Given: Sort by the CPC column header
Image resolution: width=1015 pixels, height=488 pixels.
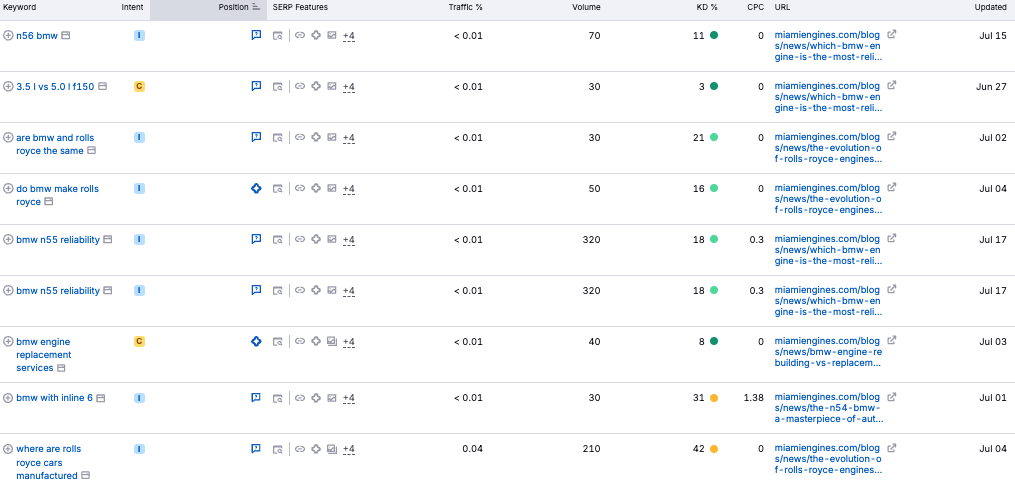Looking at the screenshot, I should 755,7.
